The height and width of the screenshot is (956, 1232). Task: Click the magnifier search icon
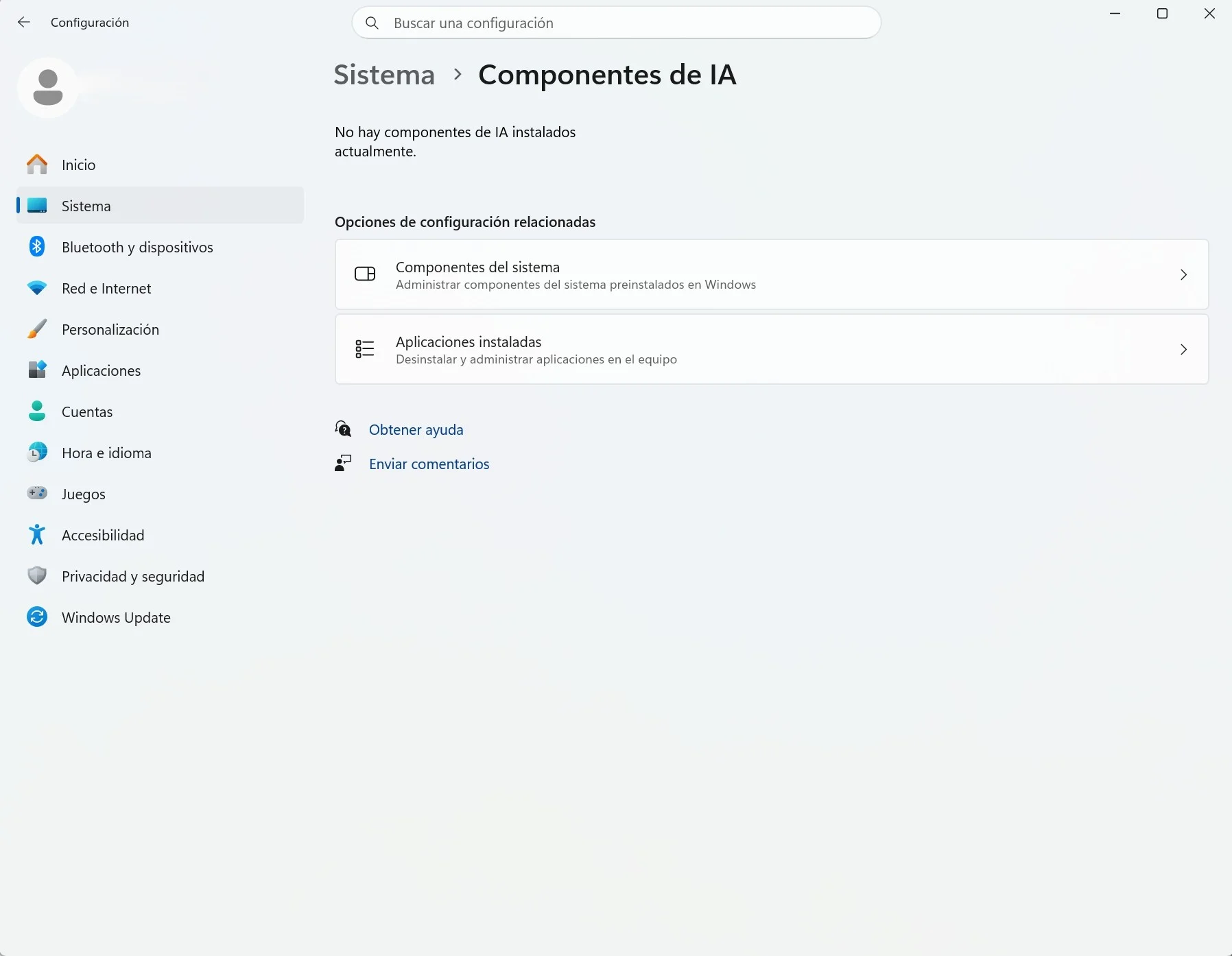(372, 23)
